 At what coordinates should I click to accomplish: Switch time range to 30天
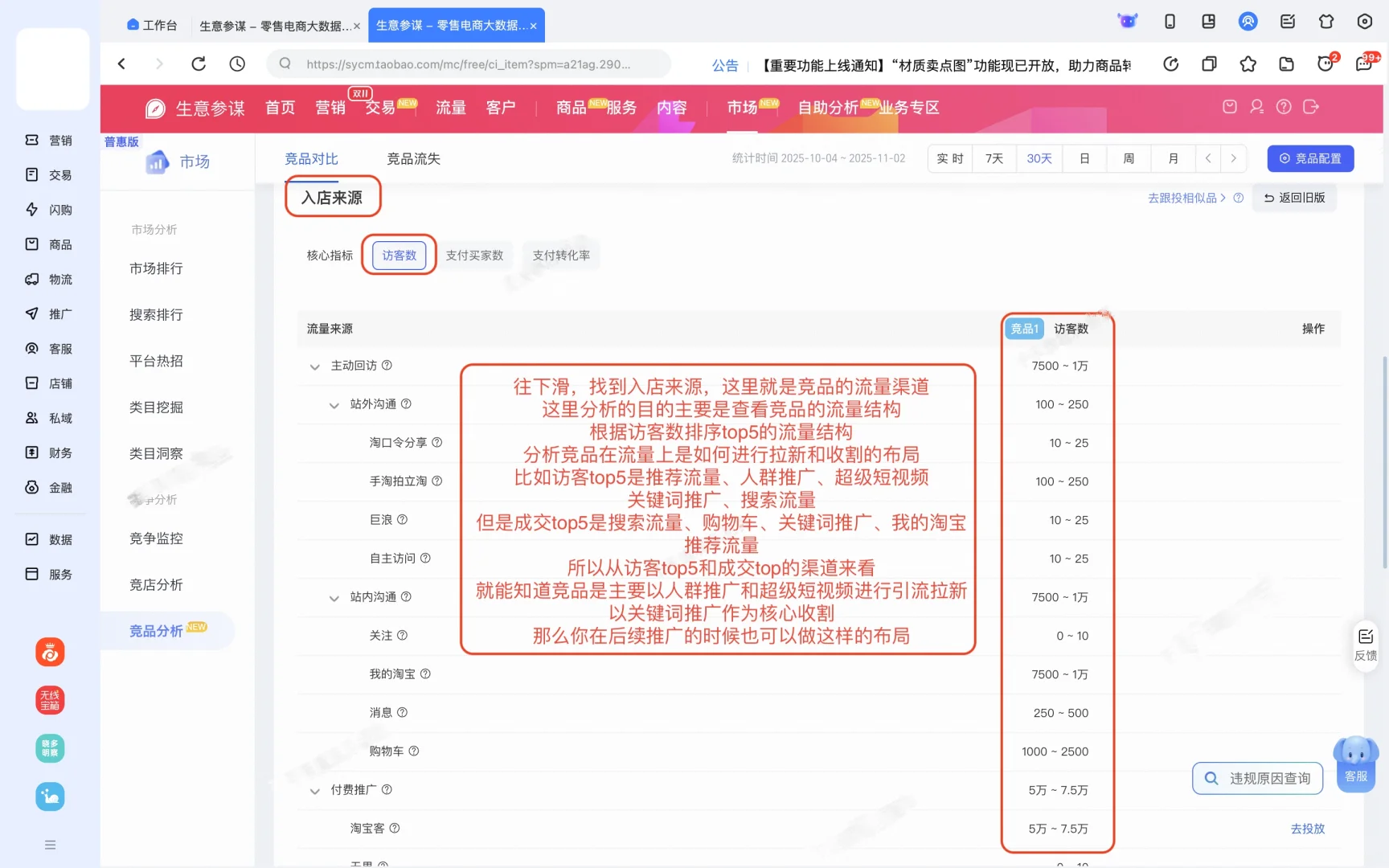(x=1039, y=158)
